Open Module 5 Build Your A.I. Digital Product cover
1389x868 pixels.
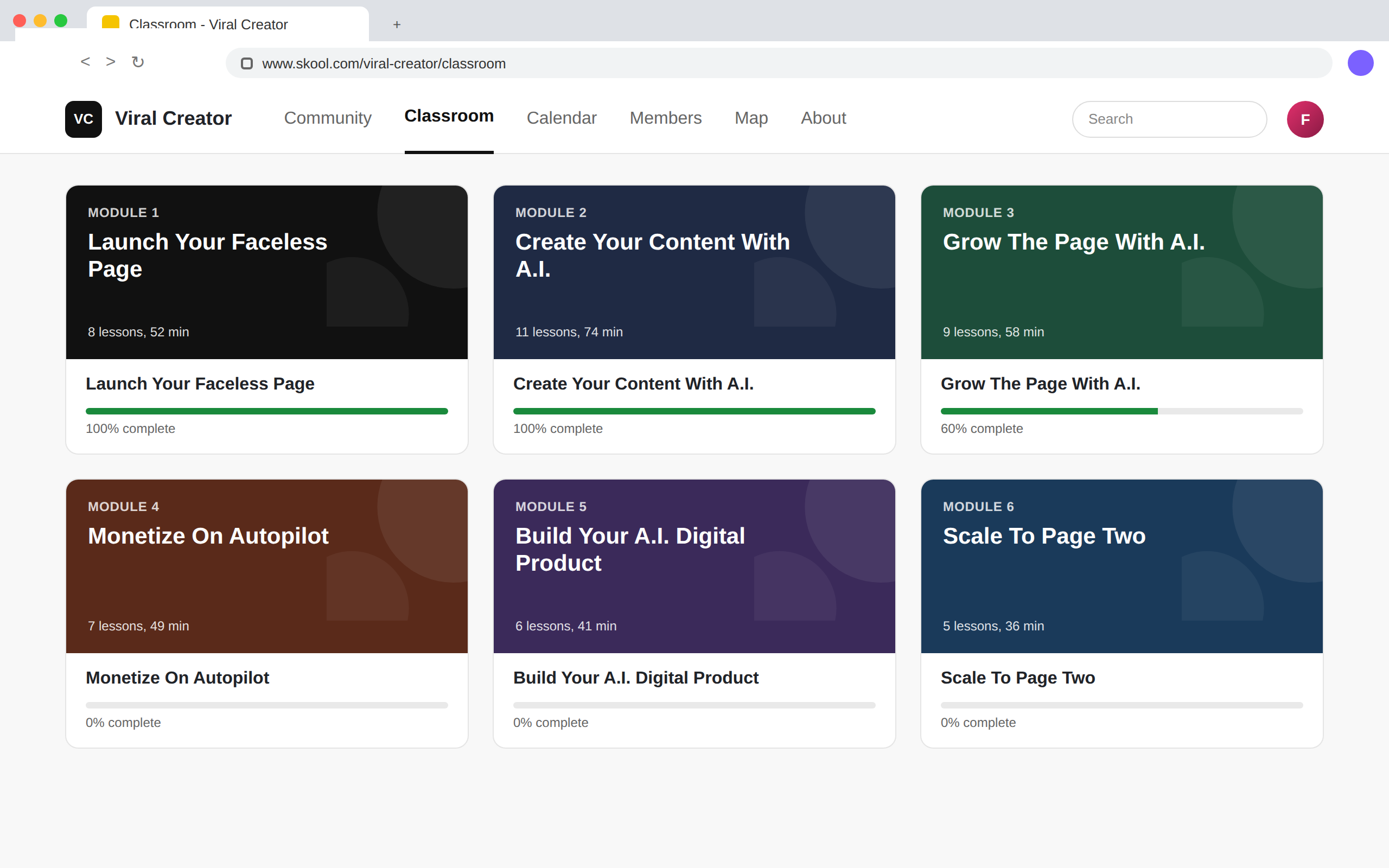point(694,566)
